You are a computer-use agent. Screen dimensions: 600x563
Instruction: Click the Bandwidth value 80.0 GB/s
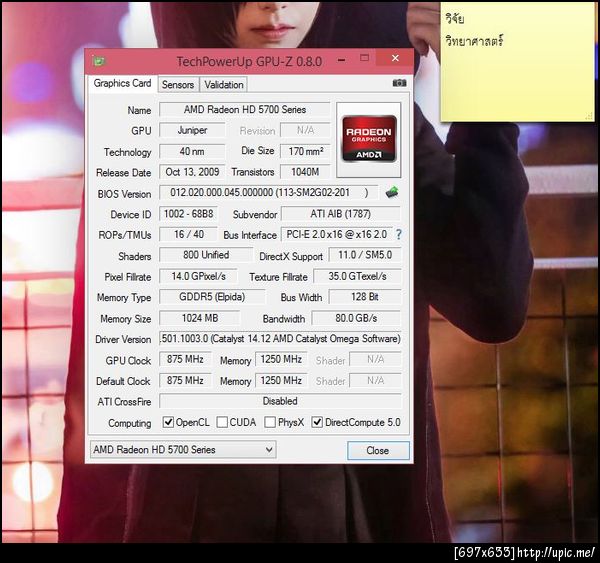356,318
